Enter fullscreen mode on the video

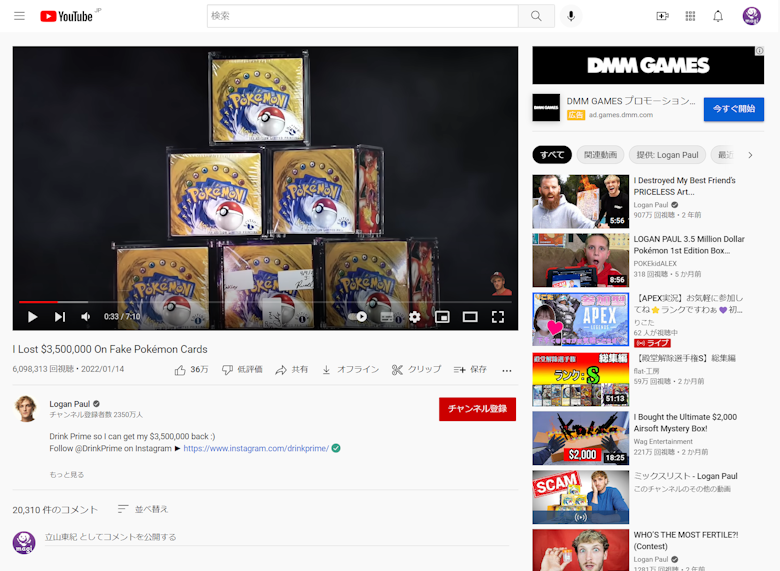click(497, 317)
